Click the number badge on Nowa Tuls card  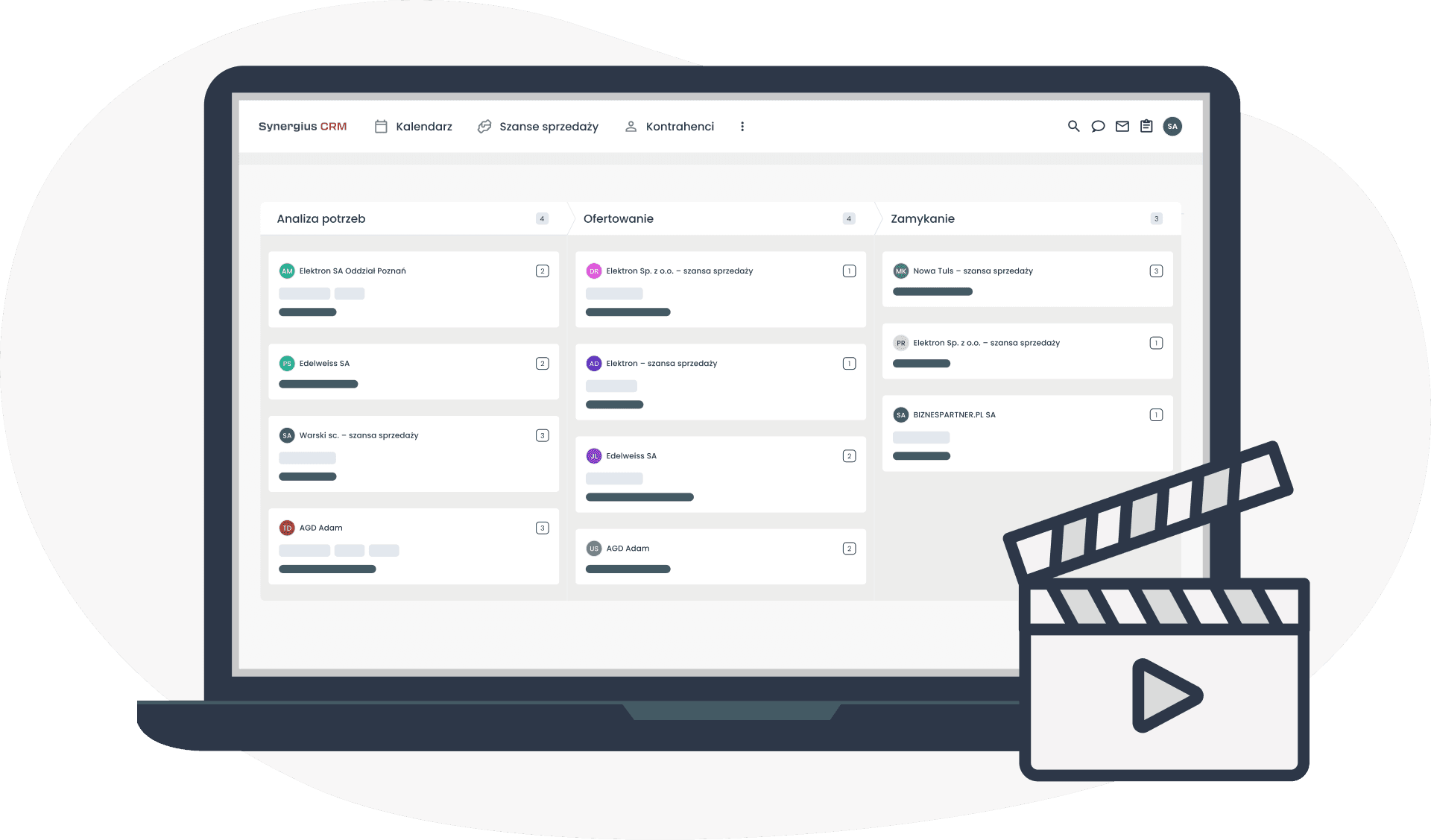[x=1157, y=271]
